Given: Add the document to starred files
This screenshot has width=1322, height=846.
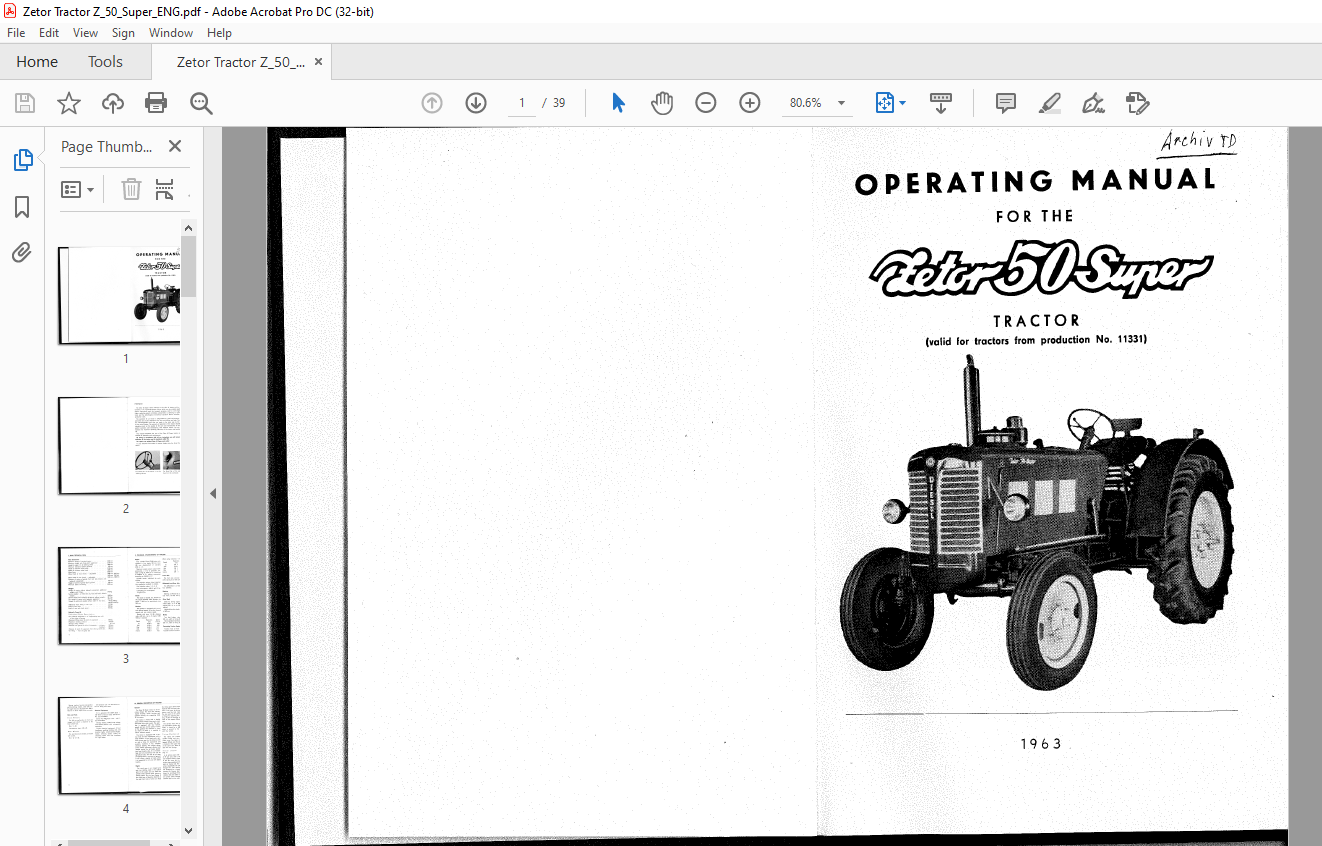Looking at the screenshot, I should [x=68, y=103].
